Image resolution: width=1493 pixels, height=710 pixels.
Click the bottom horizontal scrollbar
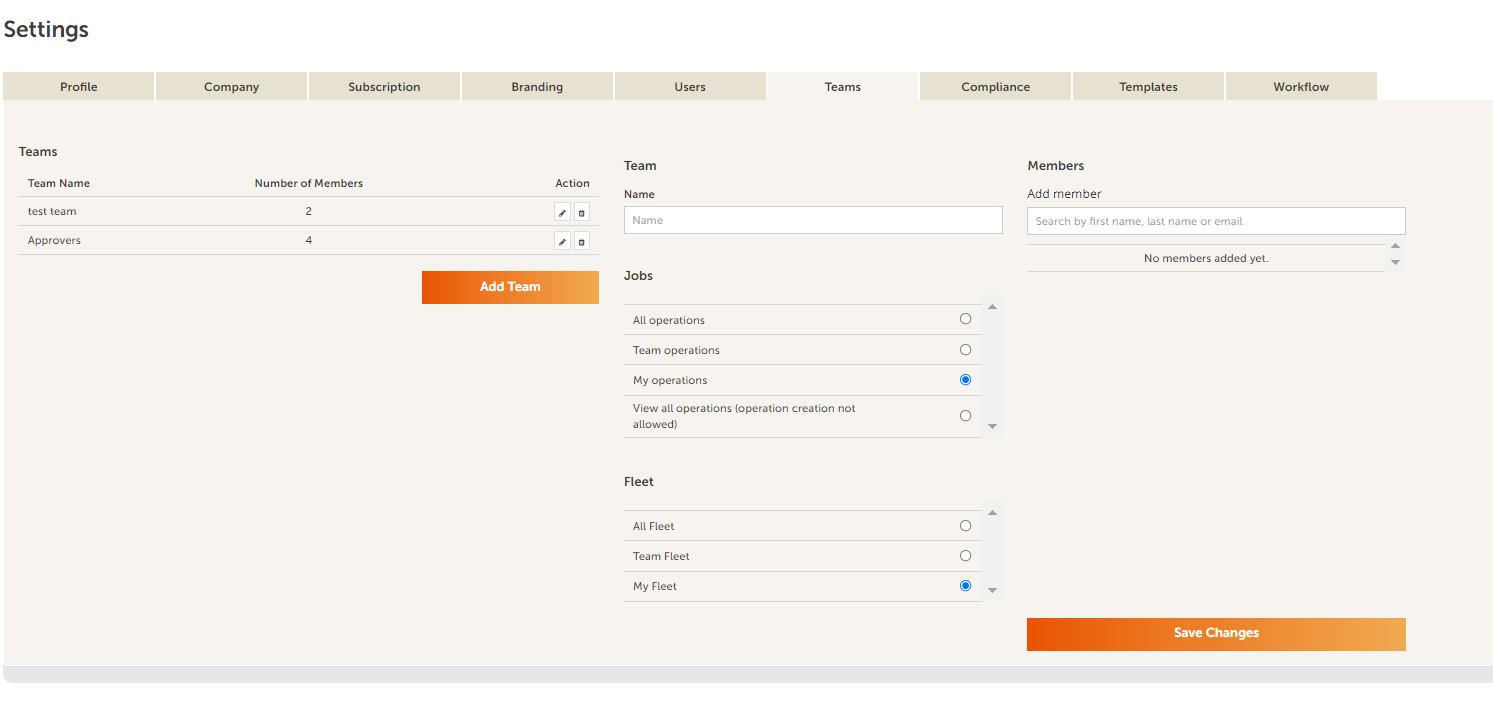746,675
